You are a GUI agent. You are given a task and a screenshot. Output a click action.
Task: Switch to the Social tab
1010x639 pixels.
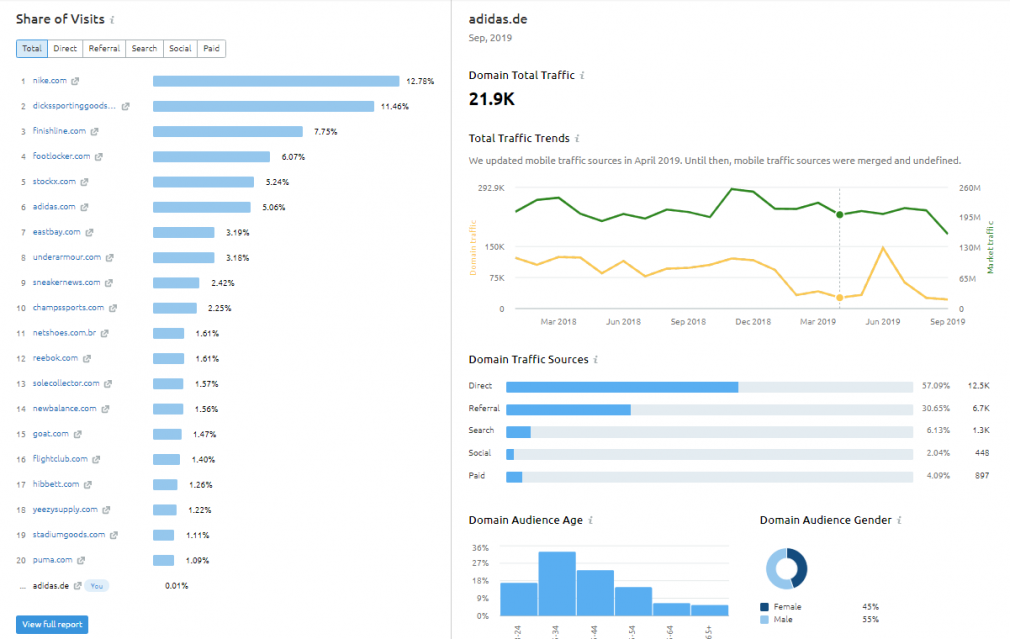[180, 48]
